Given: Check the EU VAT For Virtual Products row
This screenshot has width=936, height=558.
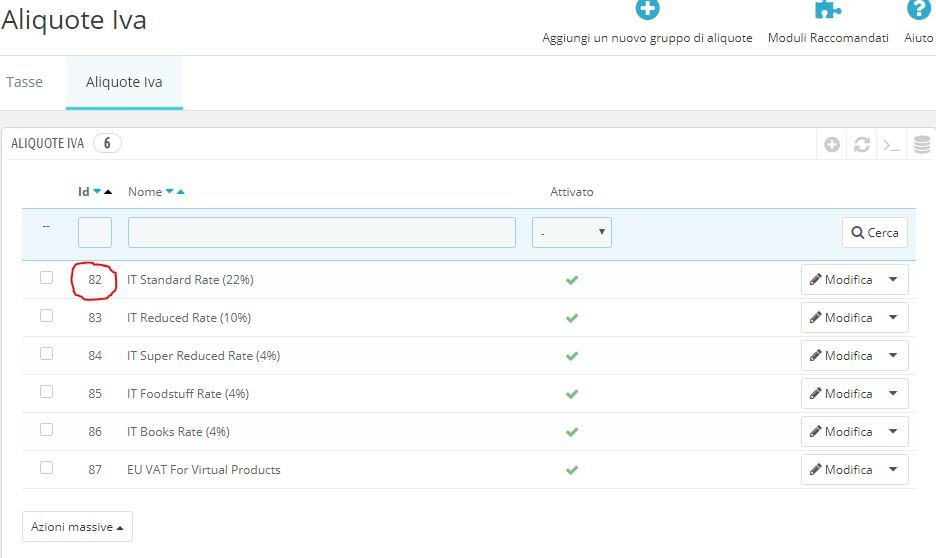Looking at the screenshot, I should coord(47,468).
